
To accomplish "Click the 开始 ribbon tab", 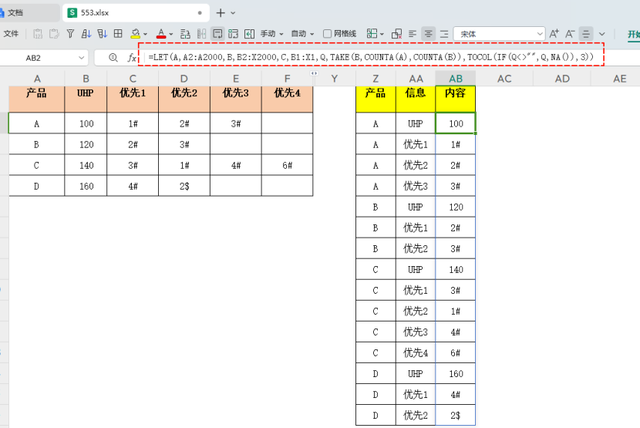I will coord(634,34).
